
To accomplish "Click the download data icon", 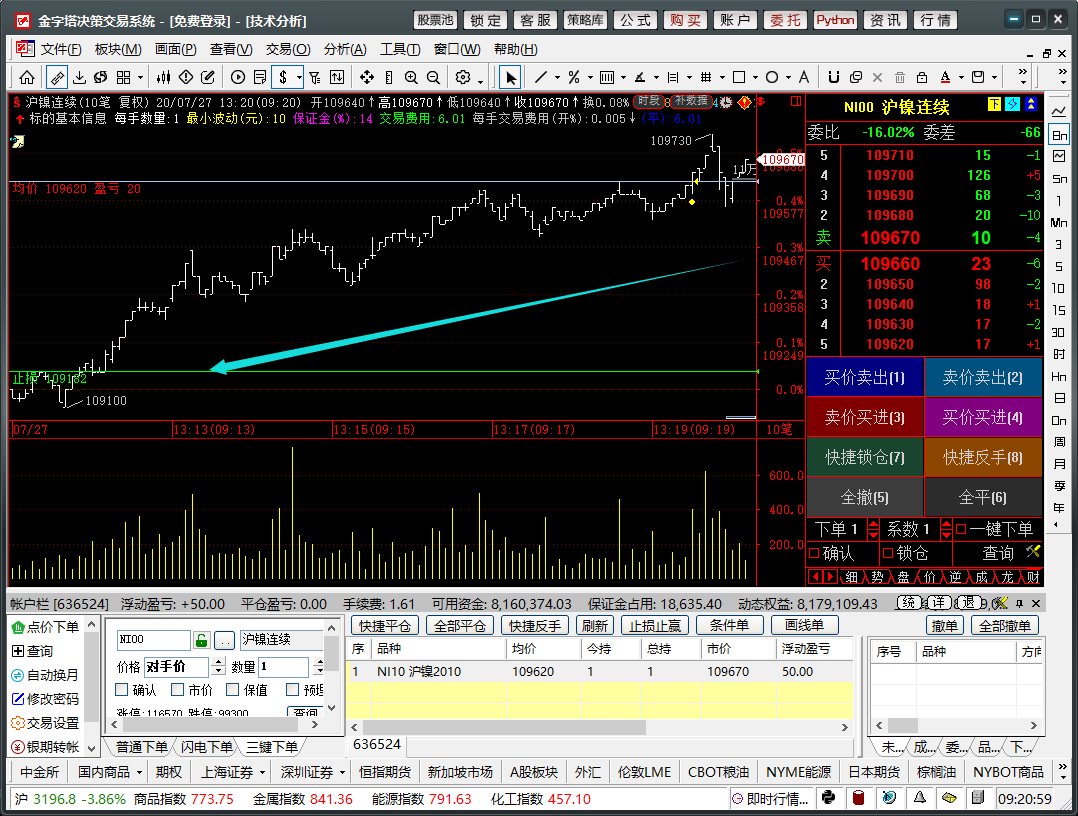I will 79,77.
